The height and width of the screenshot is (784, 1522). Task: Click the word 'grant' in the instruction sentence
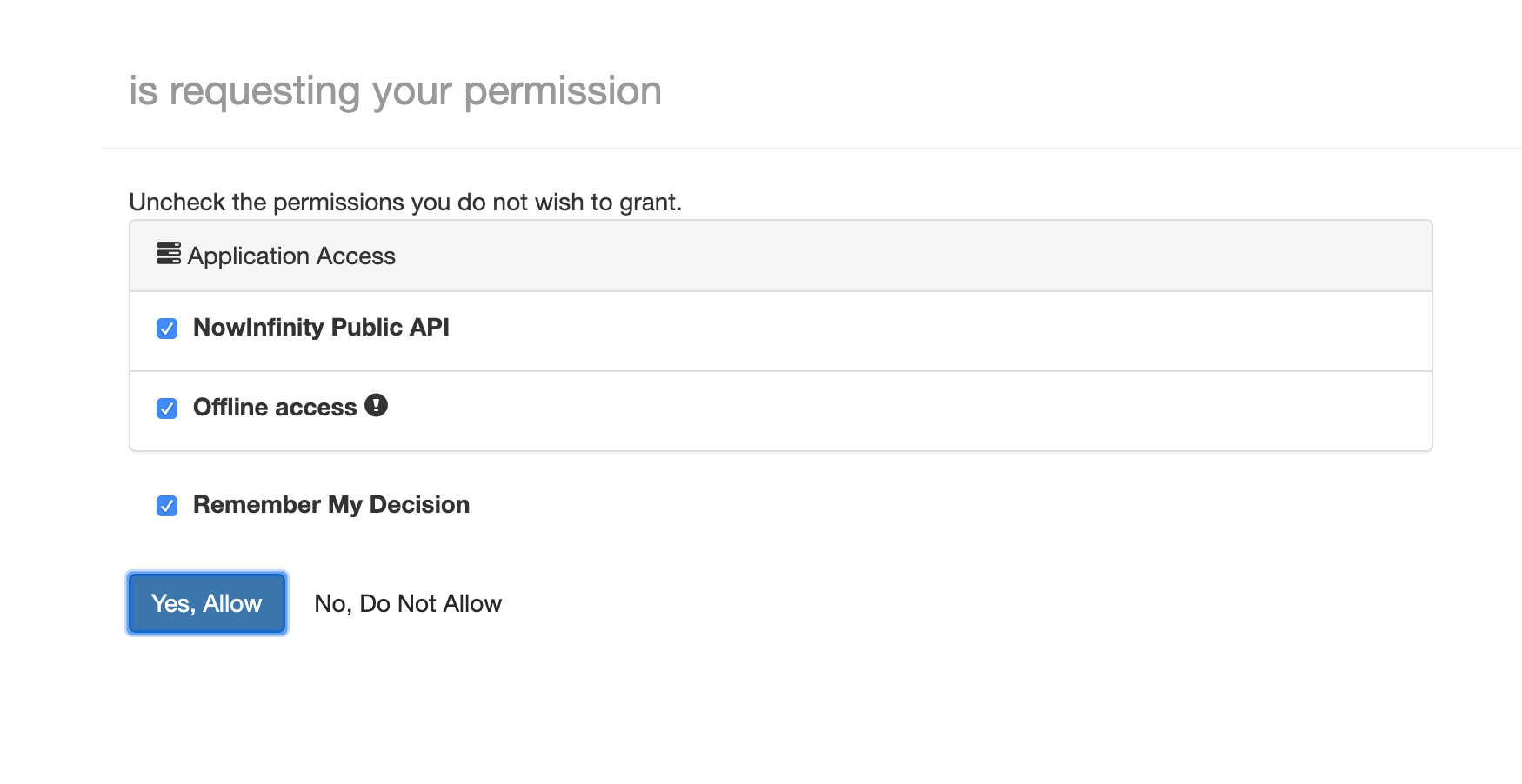pyautogui.click(x=648, y=203)
